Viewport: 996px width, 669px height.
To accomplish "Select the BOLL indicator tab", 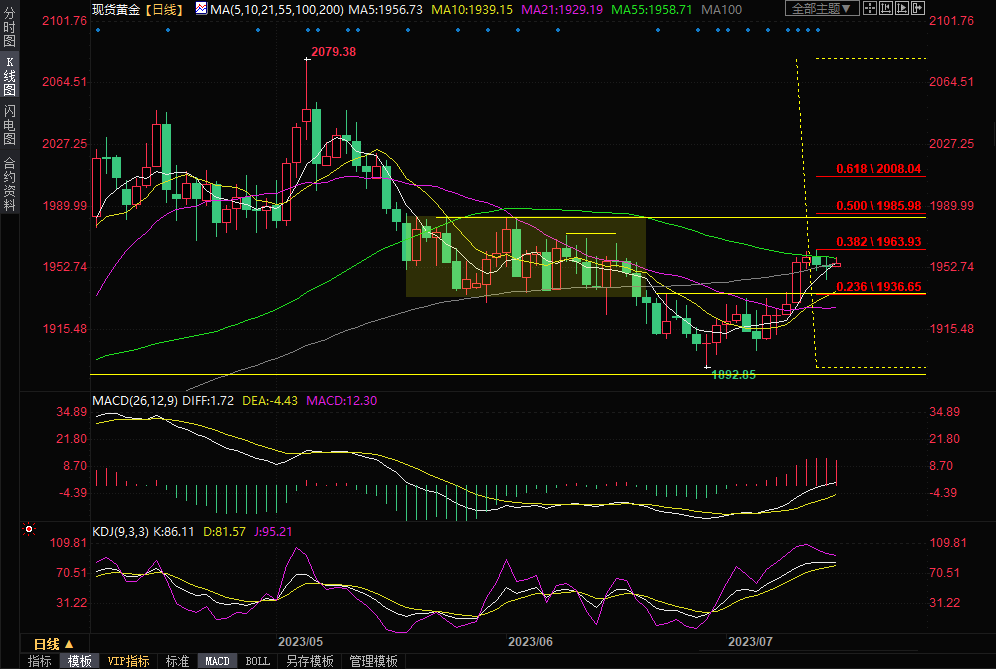I will click(x=258, y=661).
